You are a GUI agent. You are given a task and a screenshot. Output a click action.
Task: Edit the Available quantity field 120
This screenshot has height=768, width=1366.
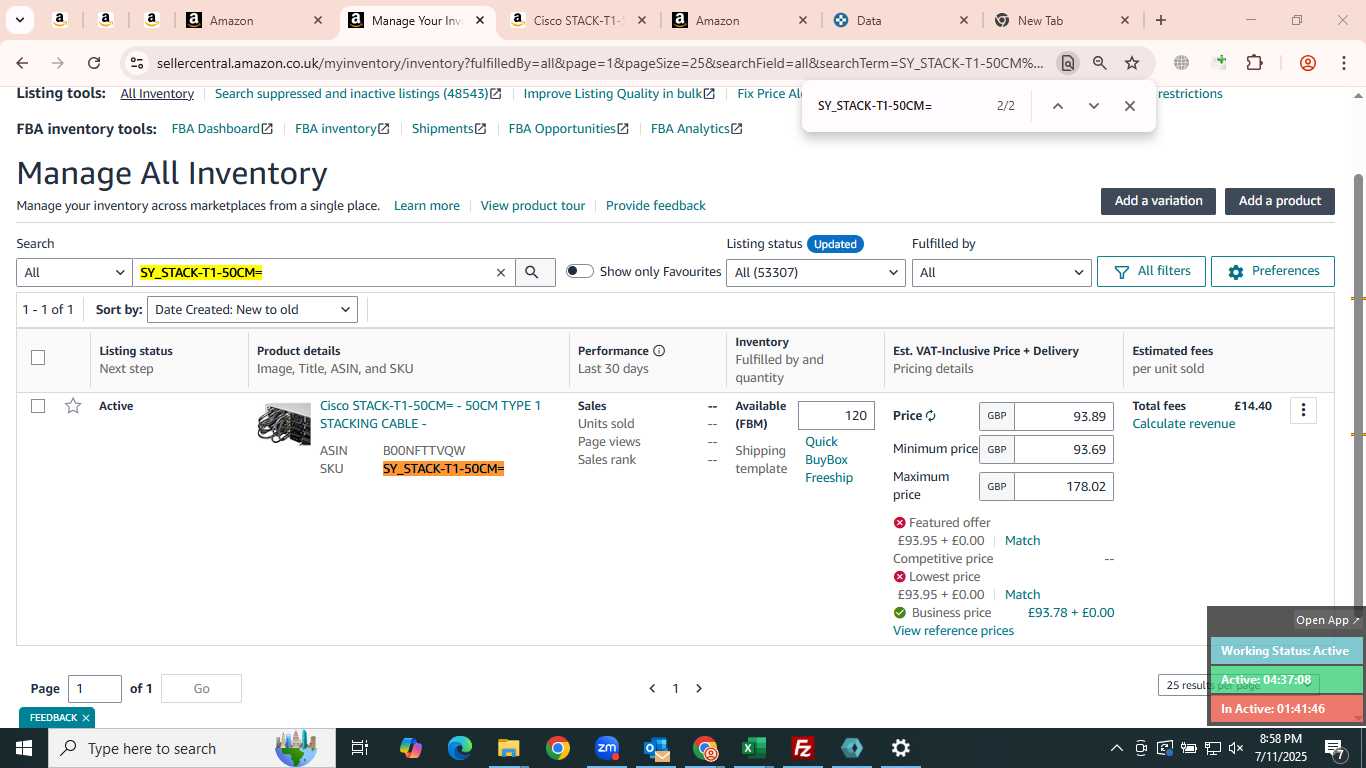click(x=836, y=415)
